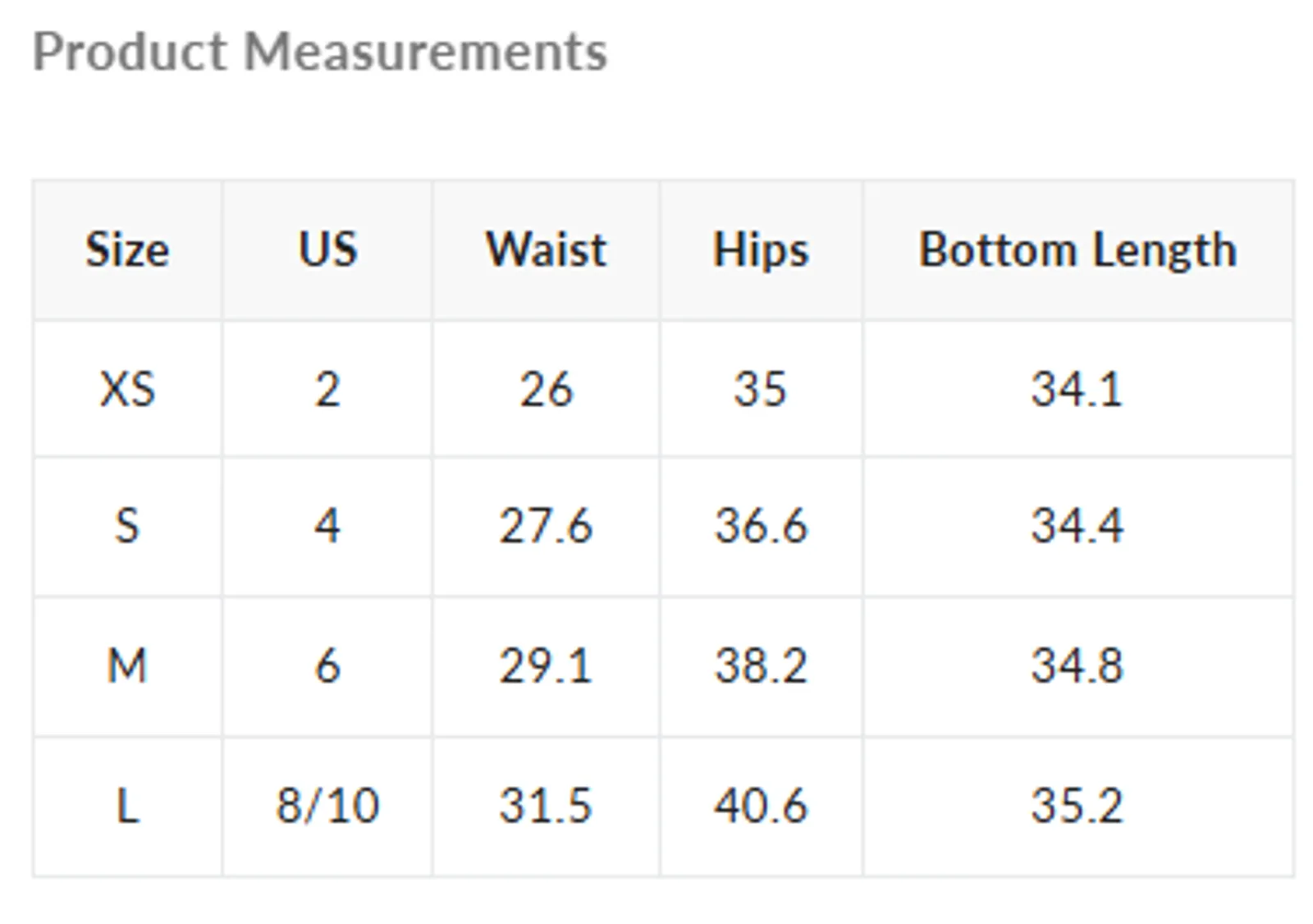
Task: Click the bottom length value 35.2
Action: 1077,805
